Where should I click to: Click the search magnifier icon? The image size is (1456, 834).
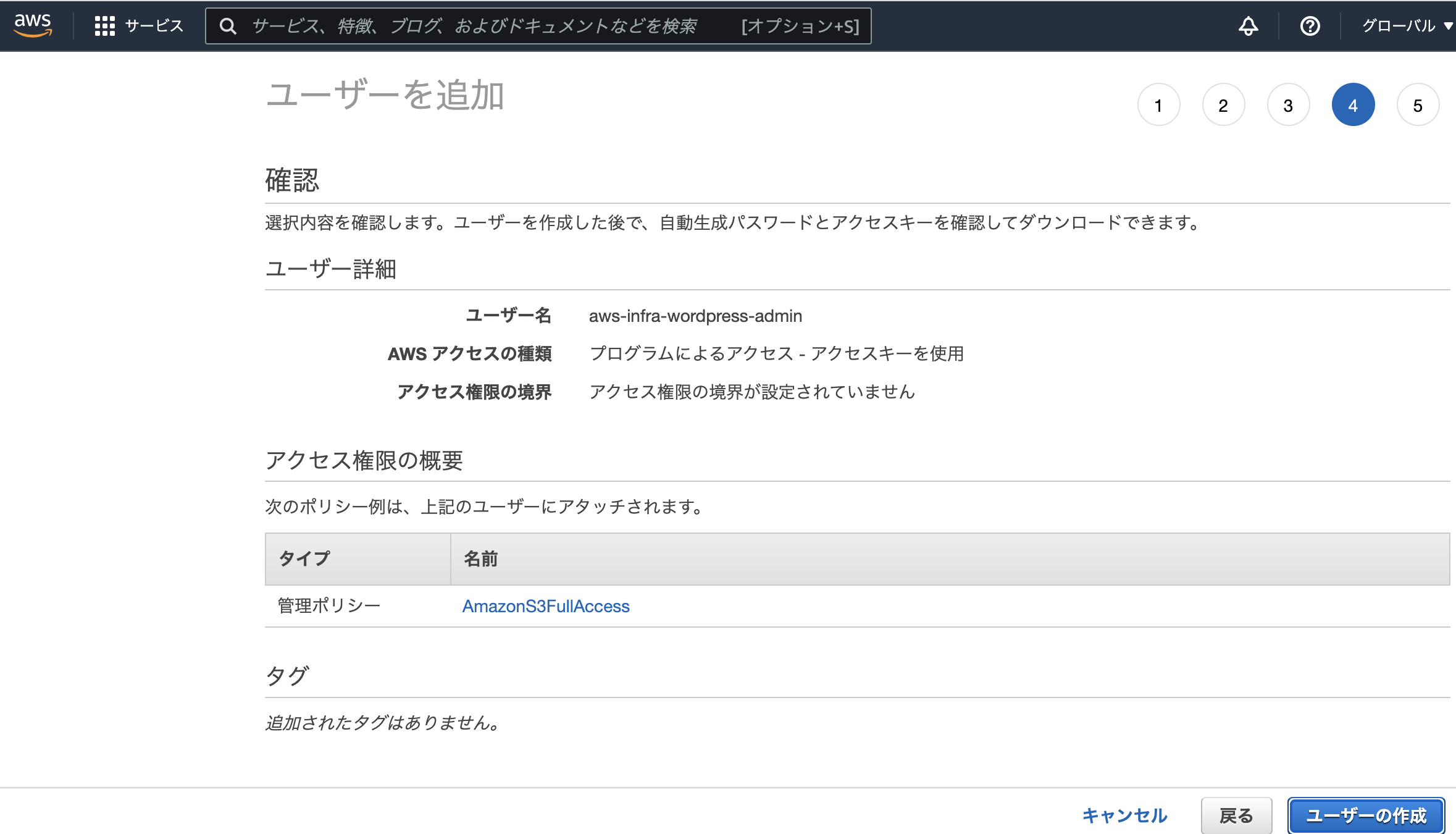(x=228, y=26)
